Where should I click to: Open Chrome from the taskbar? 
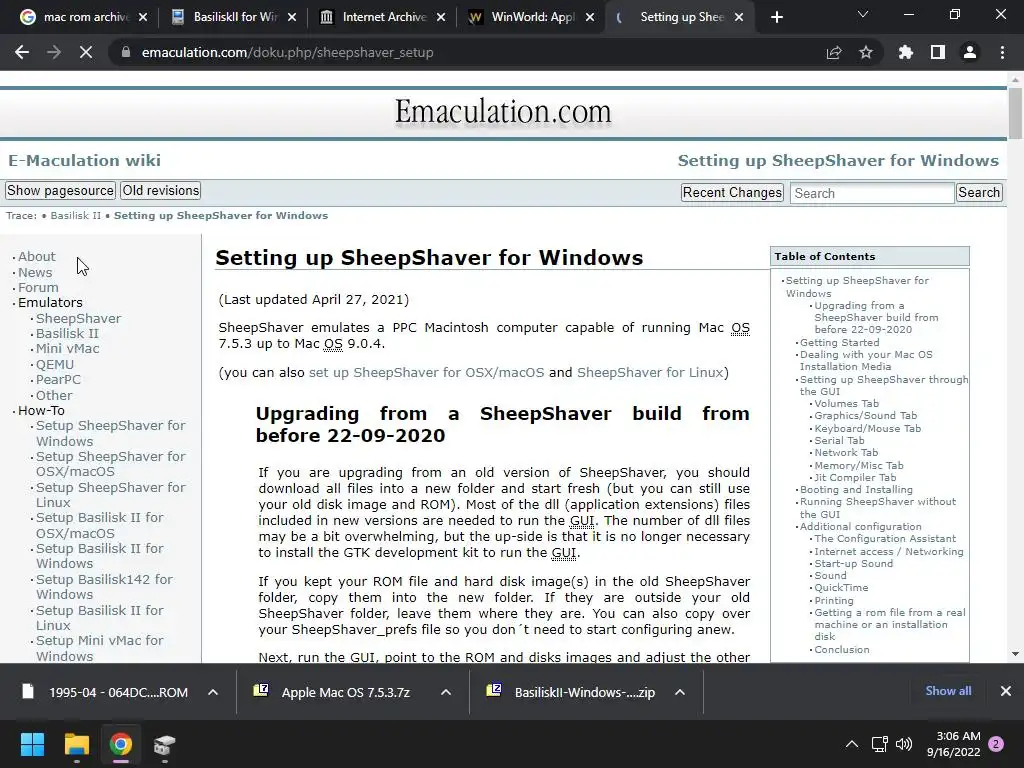(x=121, y=744)
